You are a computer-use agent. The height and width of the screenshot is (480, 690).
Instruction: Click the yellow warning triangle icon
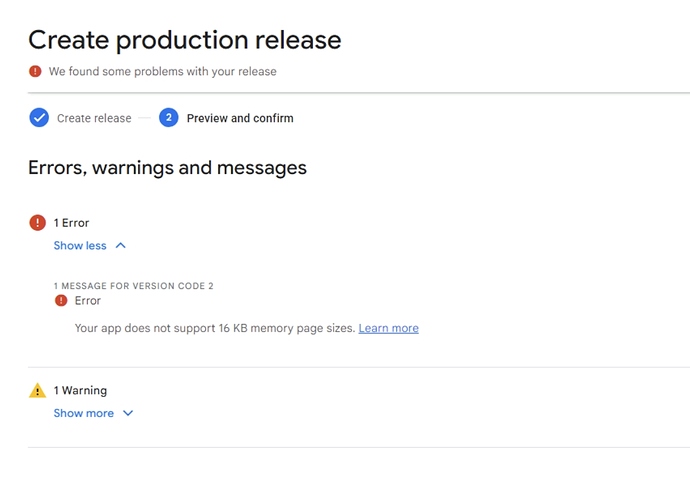coord(38,391)
